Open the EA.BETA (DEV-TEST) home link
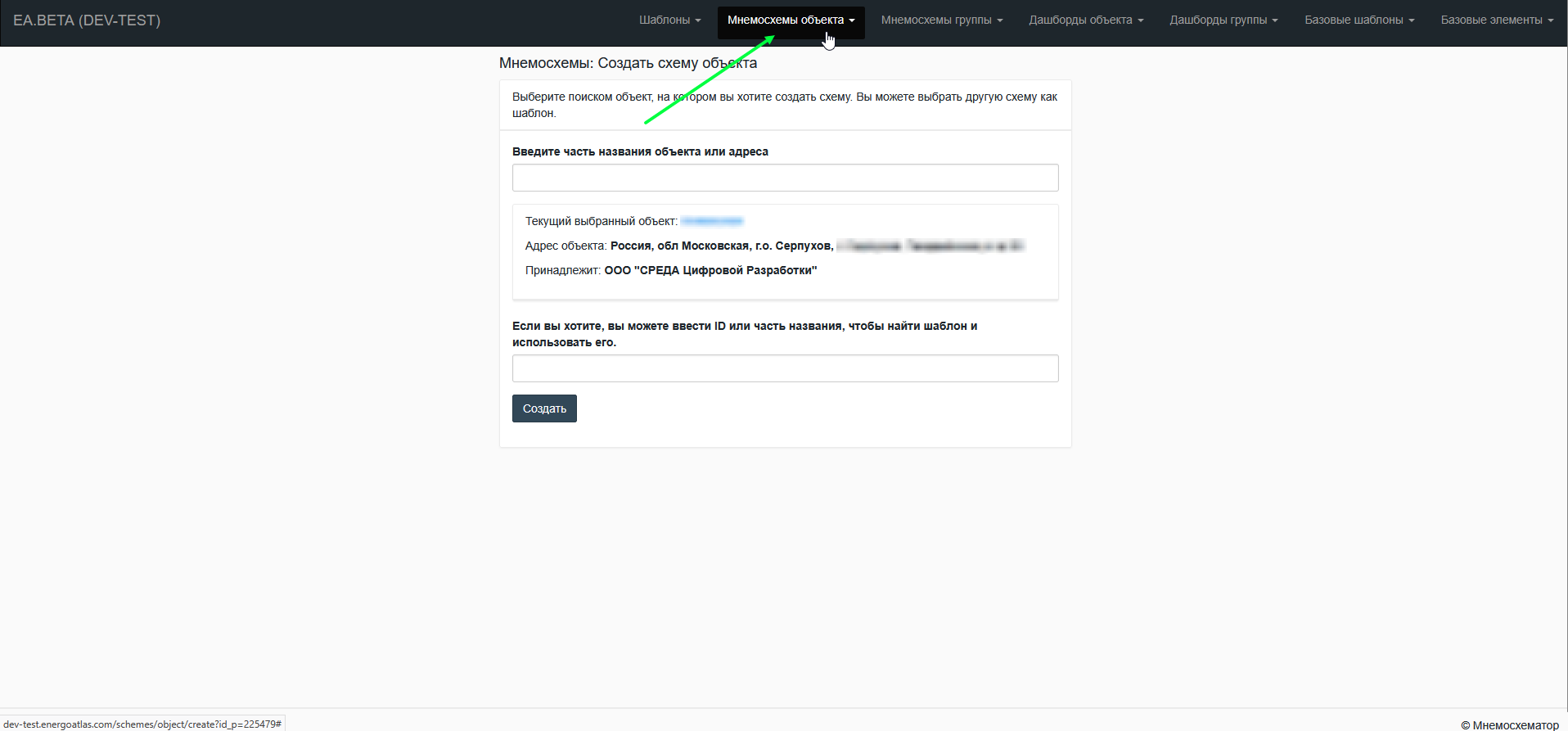This screenshot has height=731, width=1568. (x=87, y=20)
